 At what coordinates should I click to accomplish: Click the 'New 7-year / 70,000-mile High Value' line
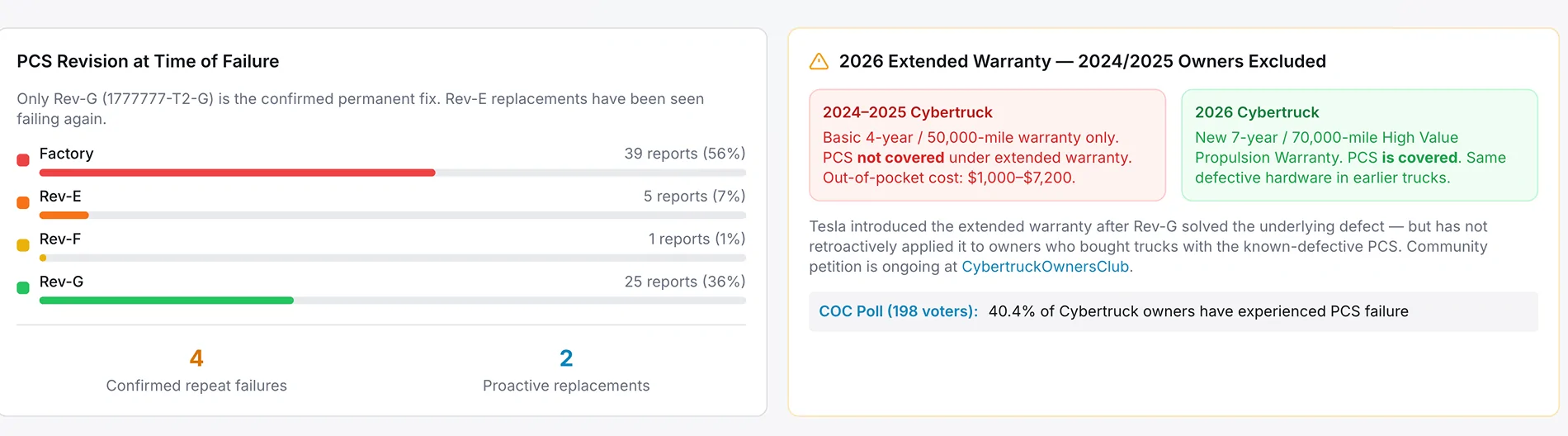pos(1326,138)
